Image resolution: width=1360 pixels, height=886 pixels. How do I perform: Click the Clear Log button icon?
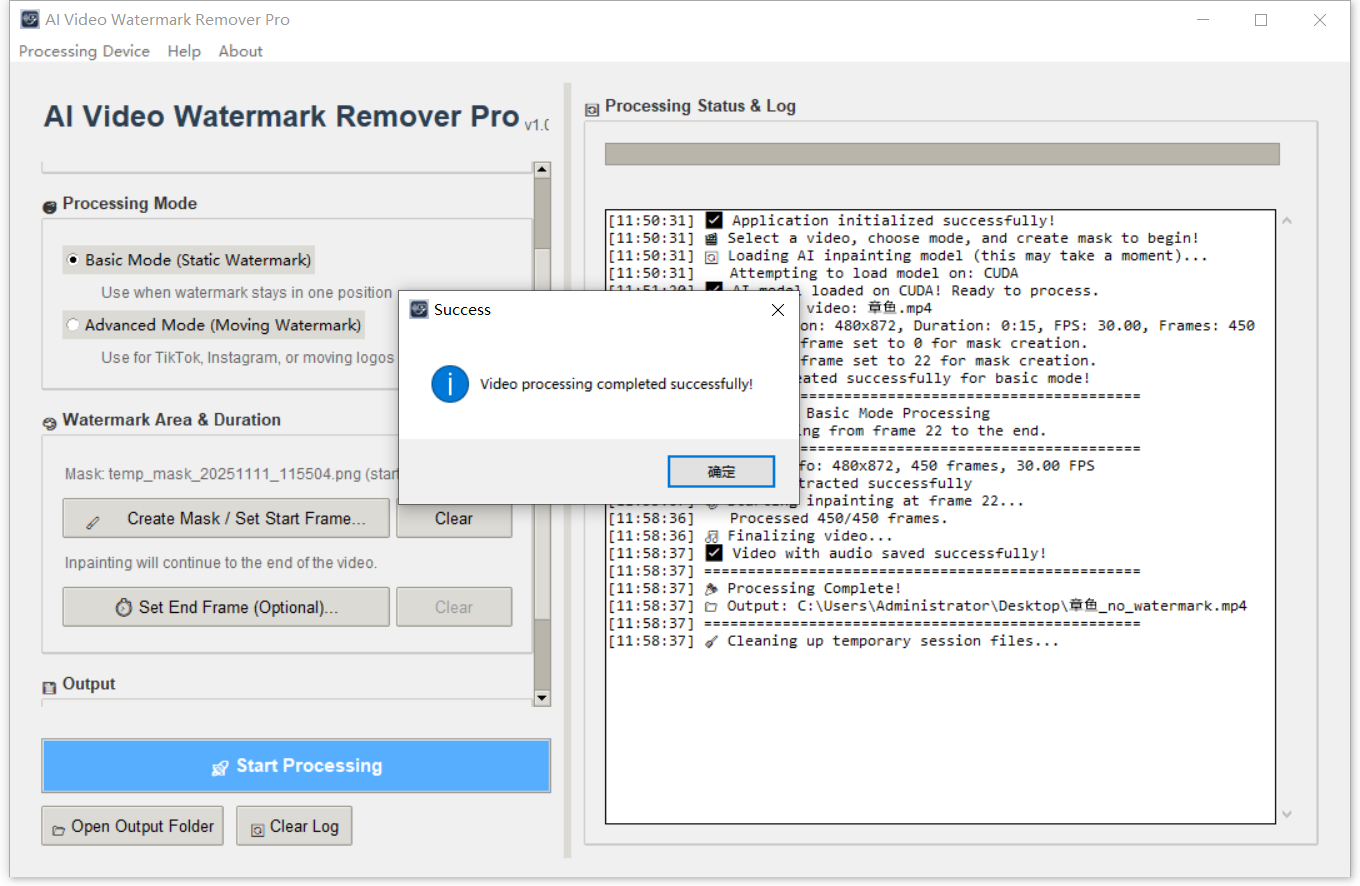coord(257,828)
